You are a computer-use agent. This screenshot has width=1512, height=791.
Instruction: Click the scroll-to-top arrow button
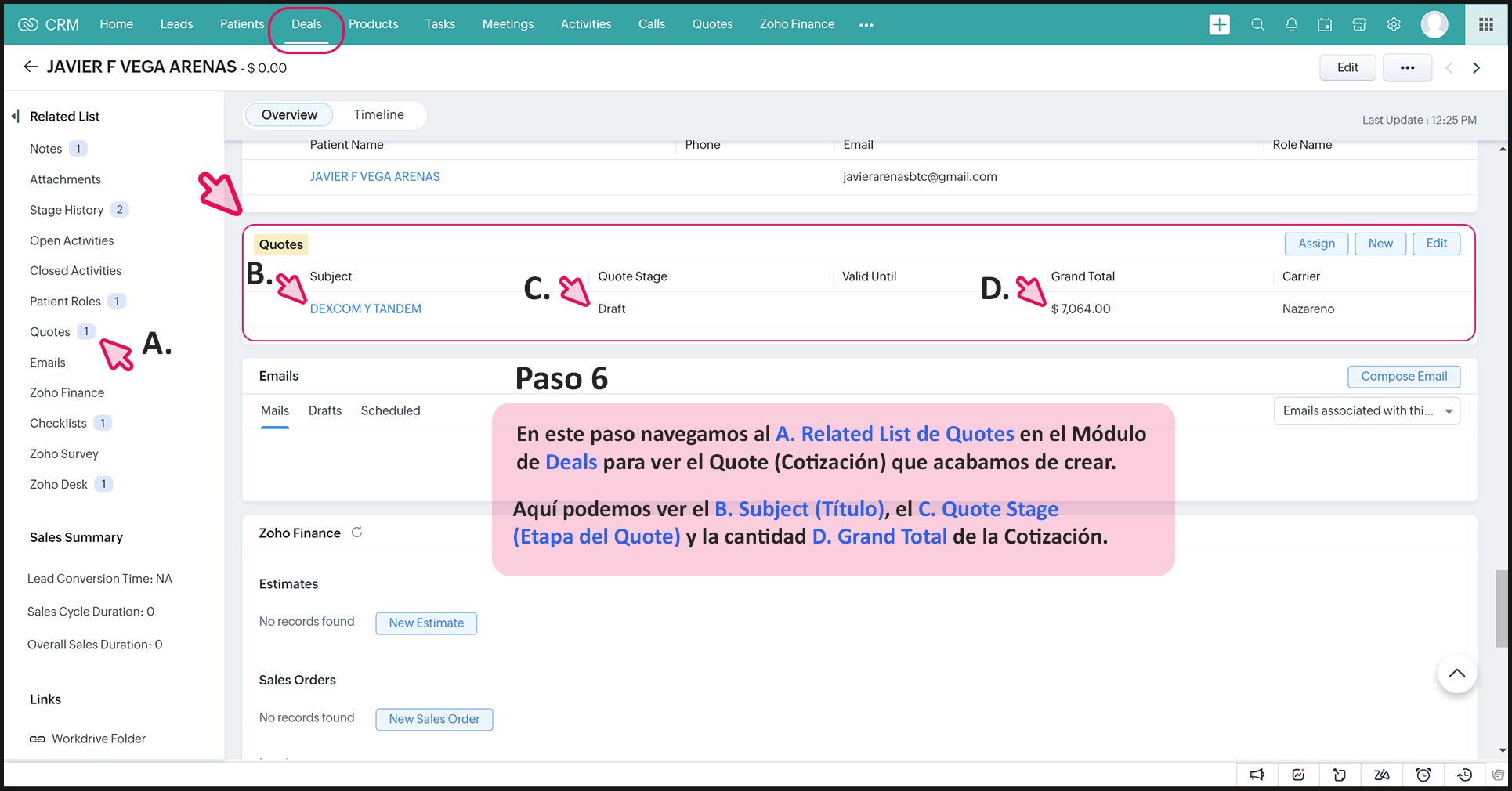pos(1456,674)
